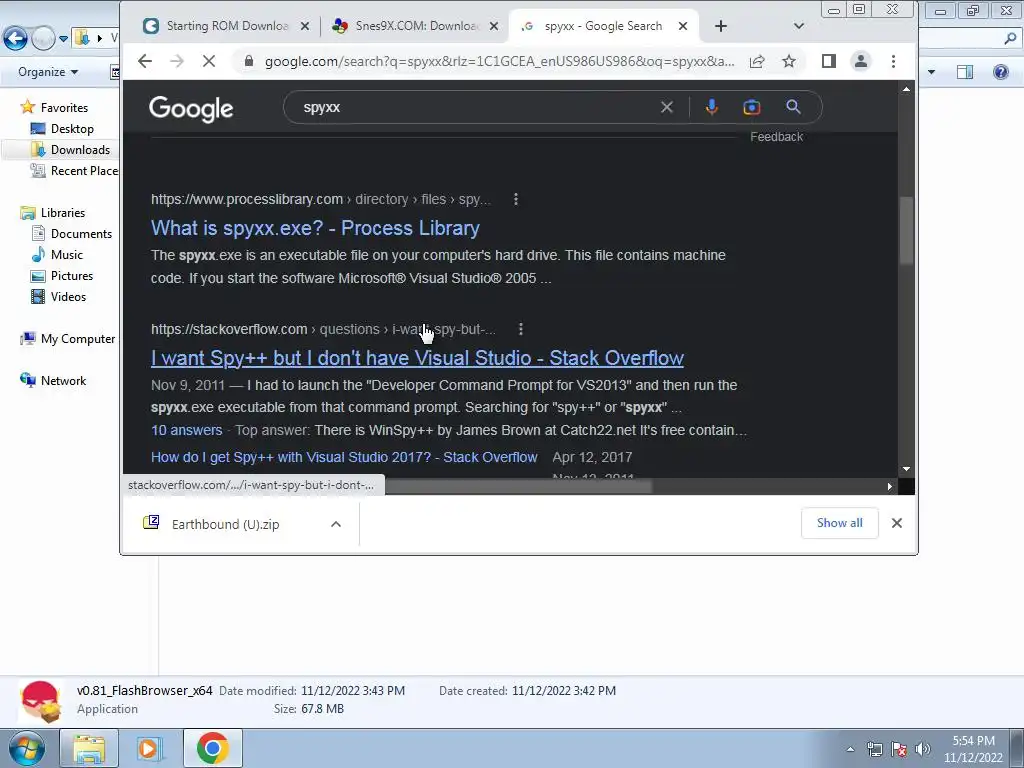Open the options for the Stack Overflow result
The width and height of the screenshot is (1024, 768).
pos(520,329)
